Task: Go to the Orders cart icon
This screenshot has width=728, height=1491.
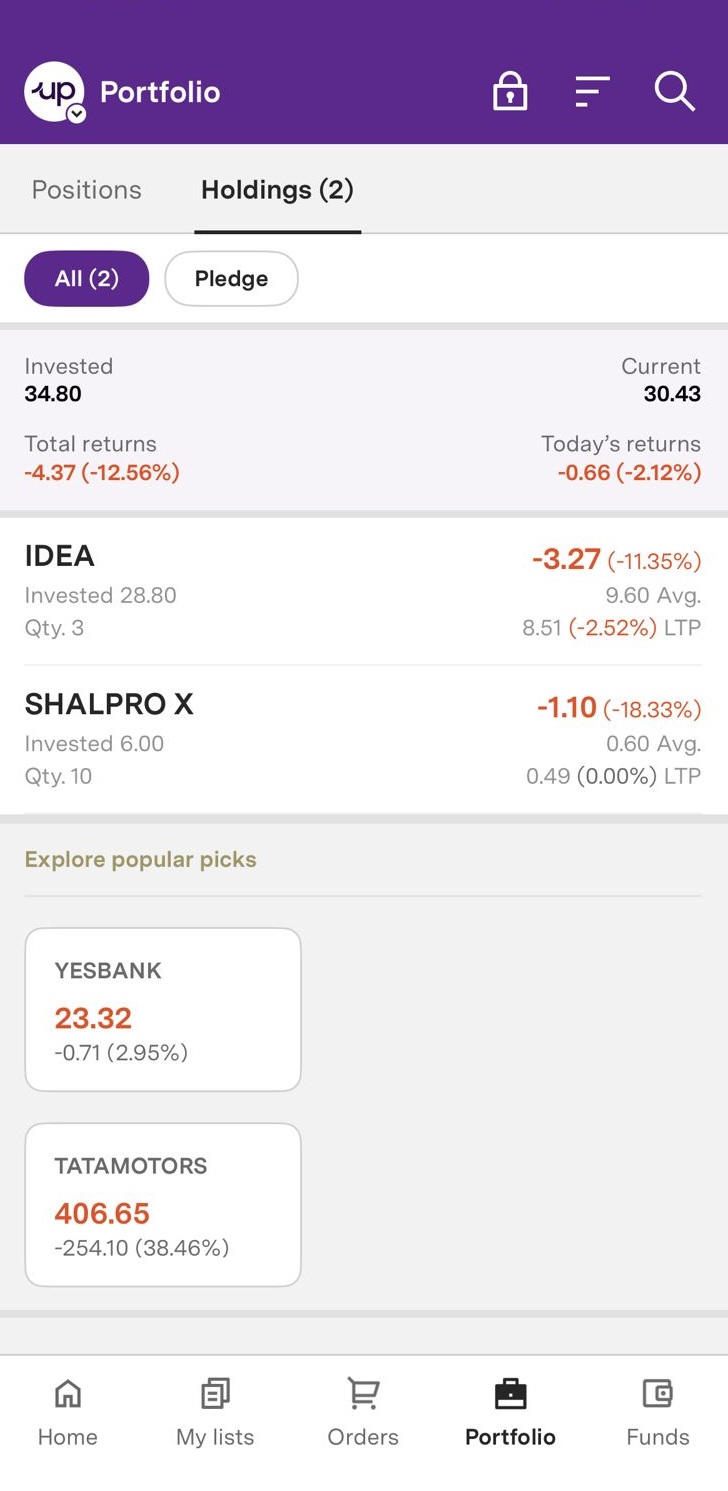Action: click(x=362, y=1394)
